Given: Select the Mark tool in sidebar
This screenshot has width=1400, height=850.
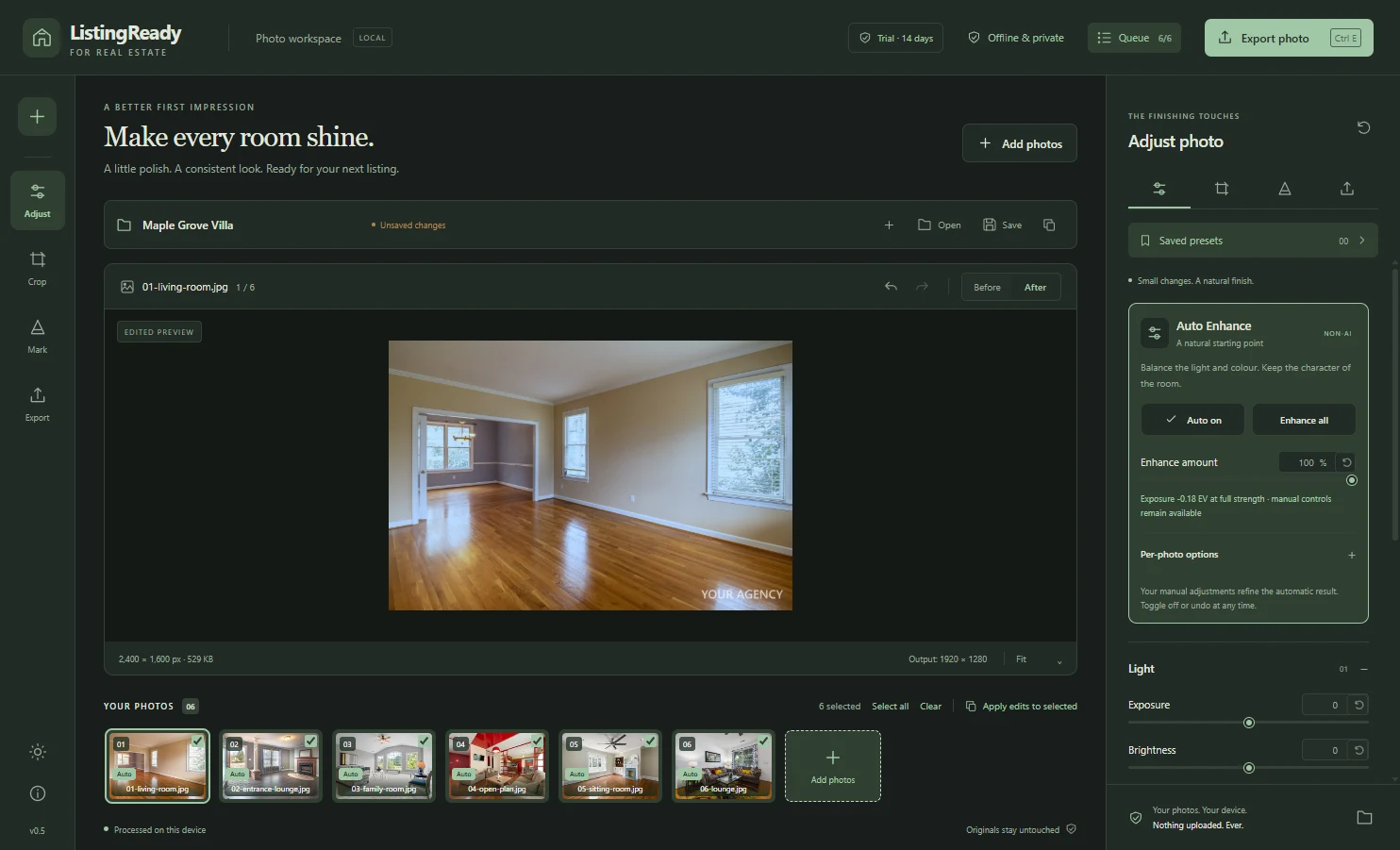Looking at the screenshot, I should tap(38, 336).
